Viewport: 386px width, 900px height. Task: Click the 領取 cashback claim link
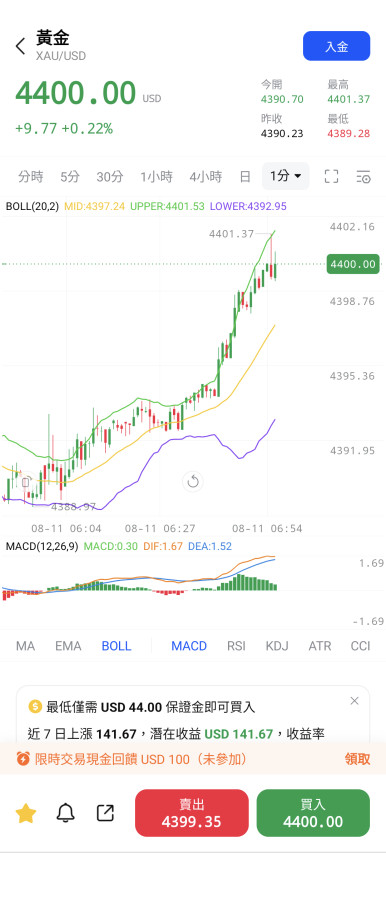357,759
